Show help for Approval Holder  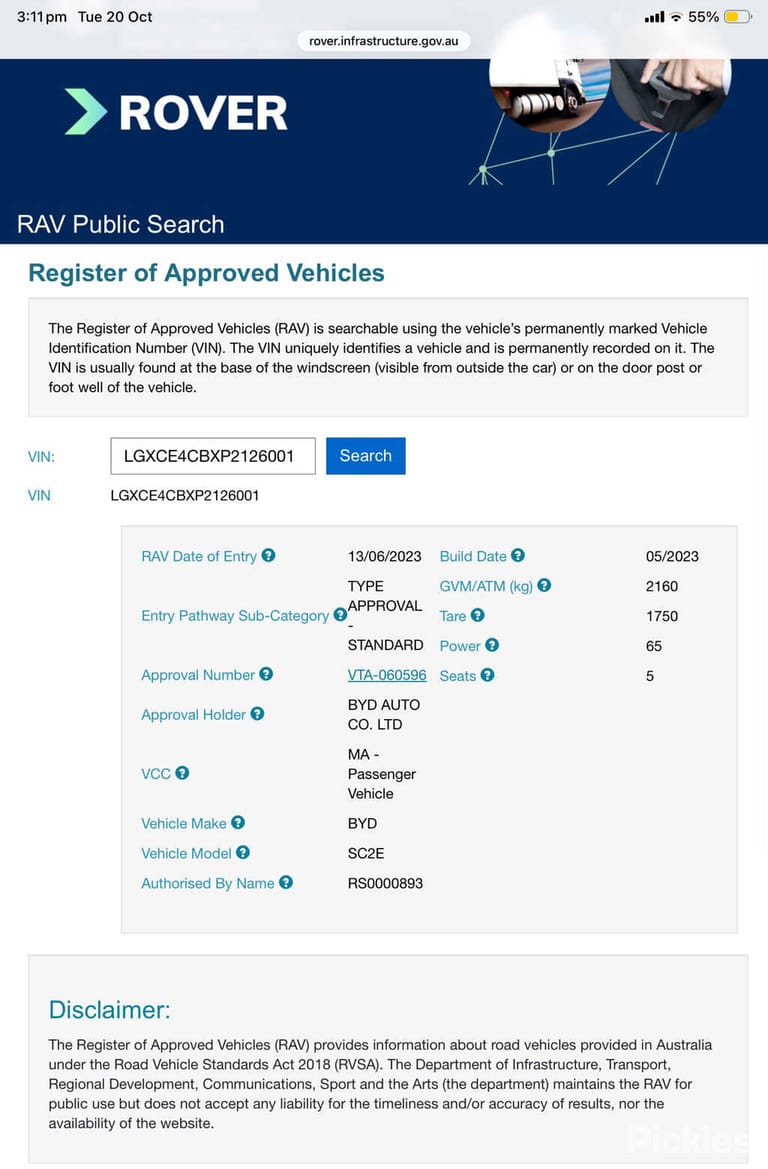coord(257,713)
